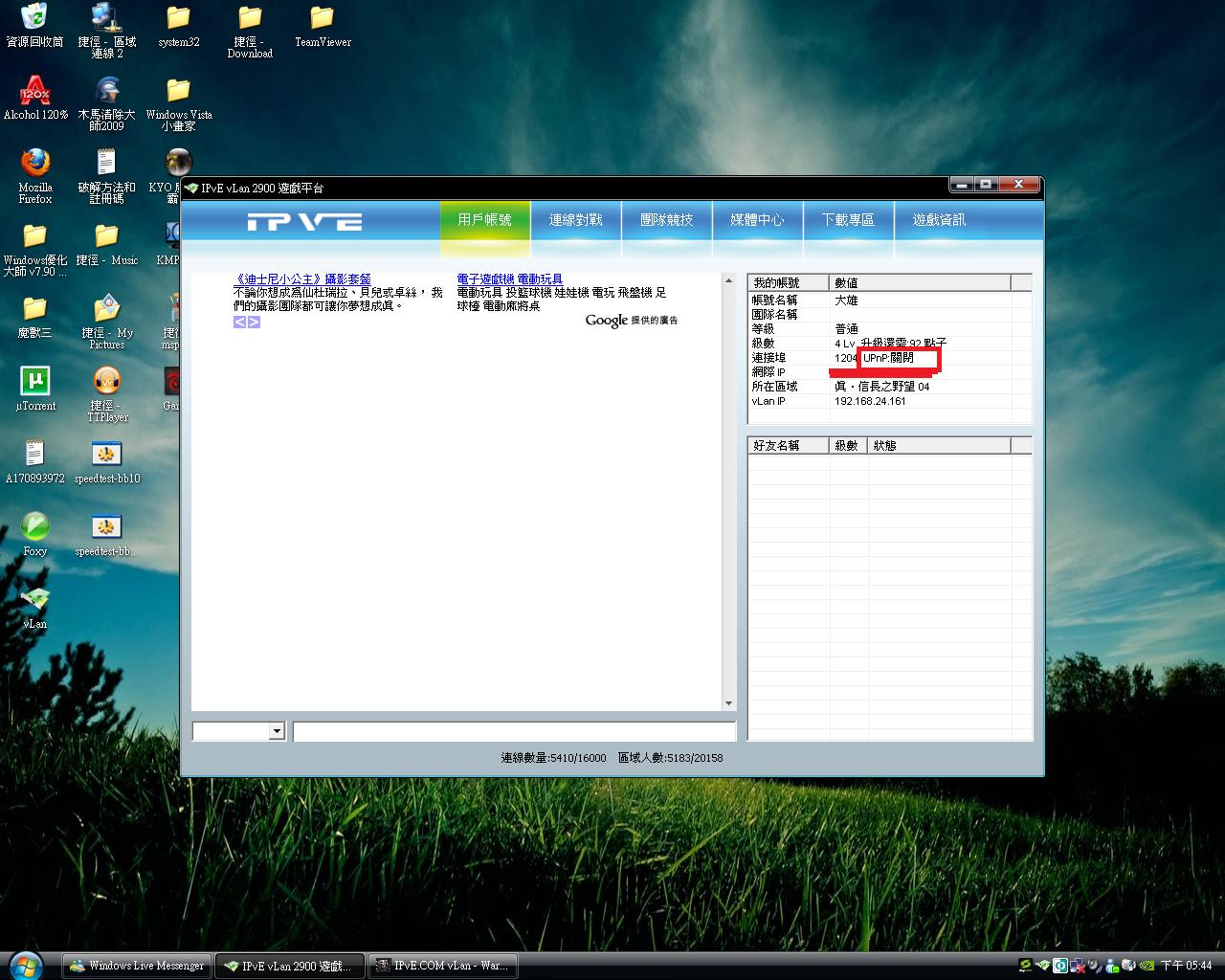The height and width of the screenshot is (980, 1225).
Task: Go to the 下載專區 tab
Action: [x=848, y=220]
